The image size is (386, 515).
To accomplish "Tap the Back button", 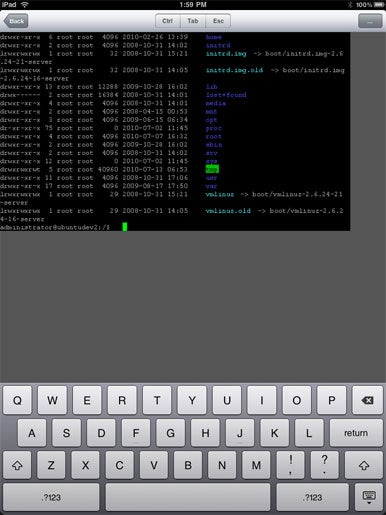I will pos(16,21).
